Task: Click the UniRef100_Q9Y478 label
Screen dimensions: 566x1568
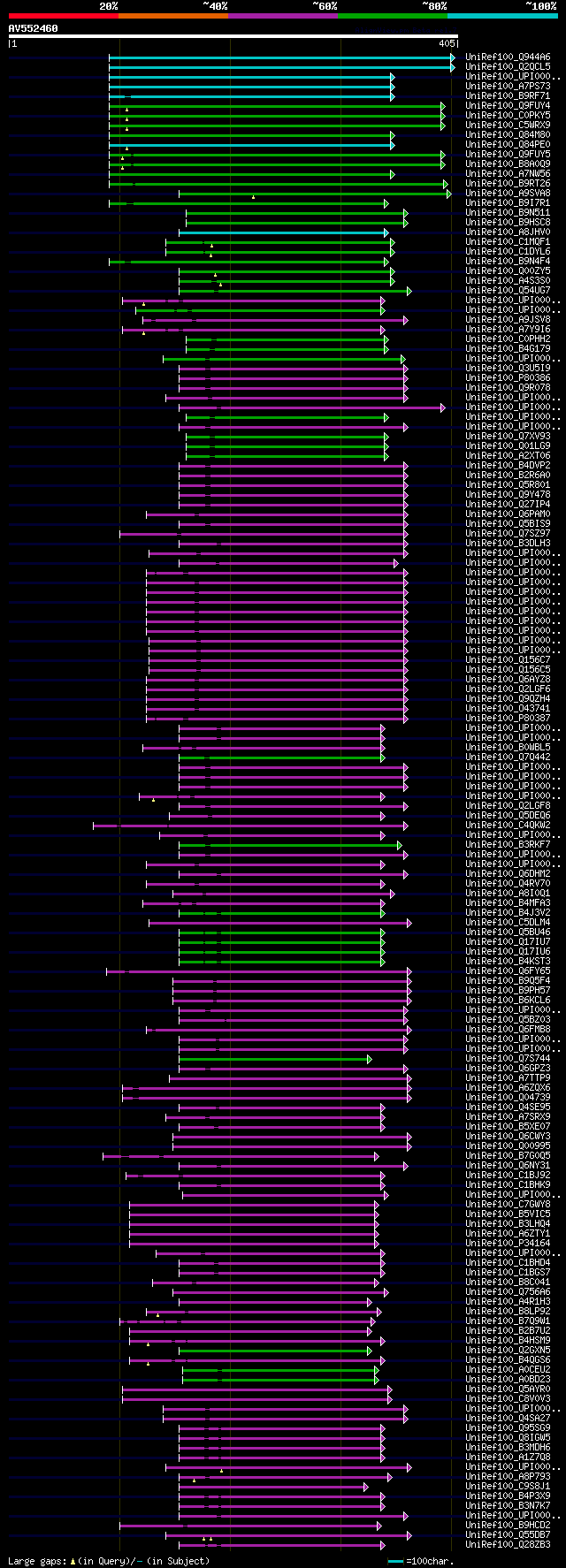Action: tap(508, 495)
